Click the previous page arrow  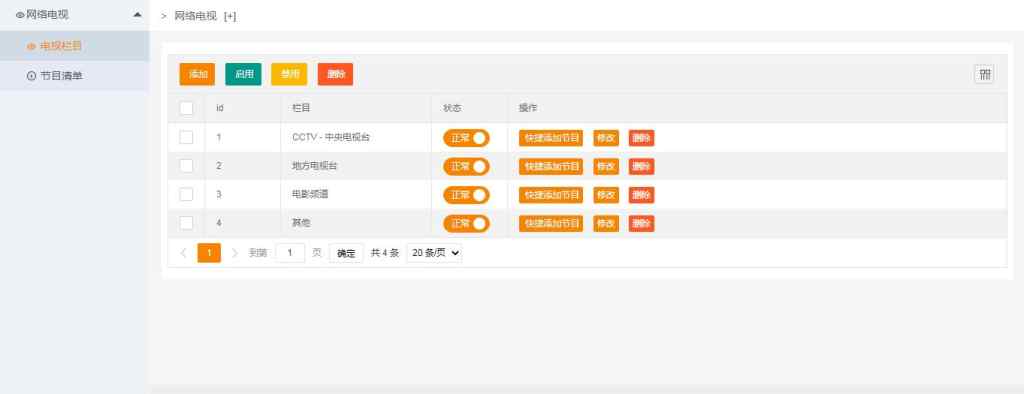(x=184, y=253)
